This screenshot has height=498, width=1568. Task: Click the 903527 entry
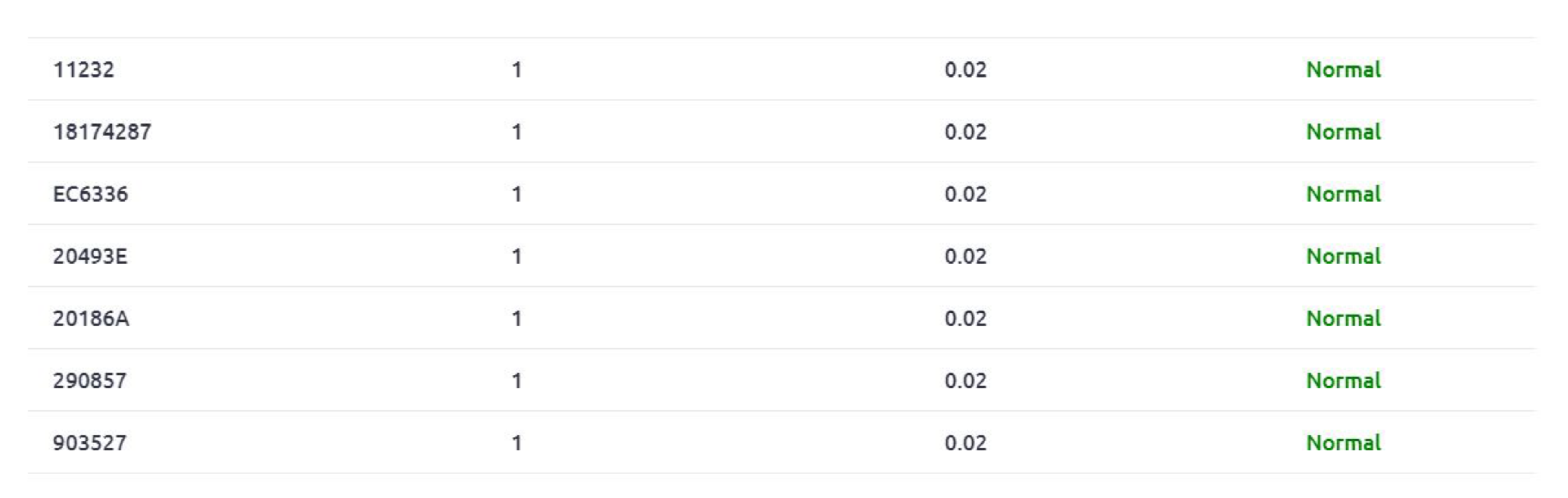click(x=89, y=443)
